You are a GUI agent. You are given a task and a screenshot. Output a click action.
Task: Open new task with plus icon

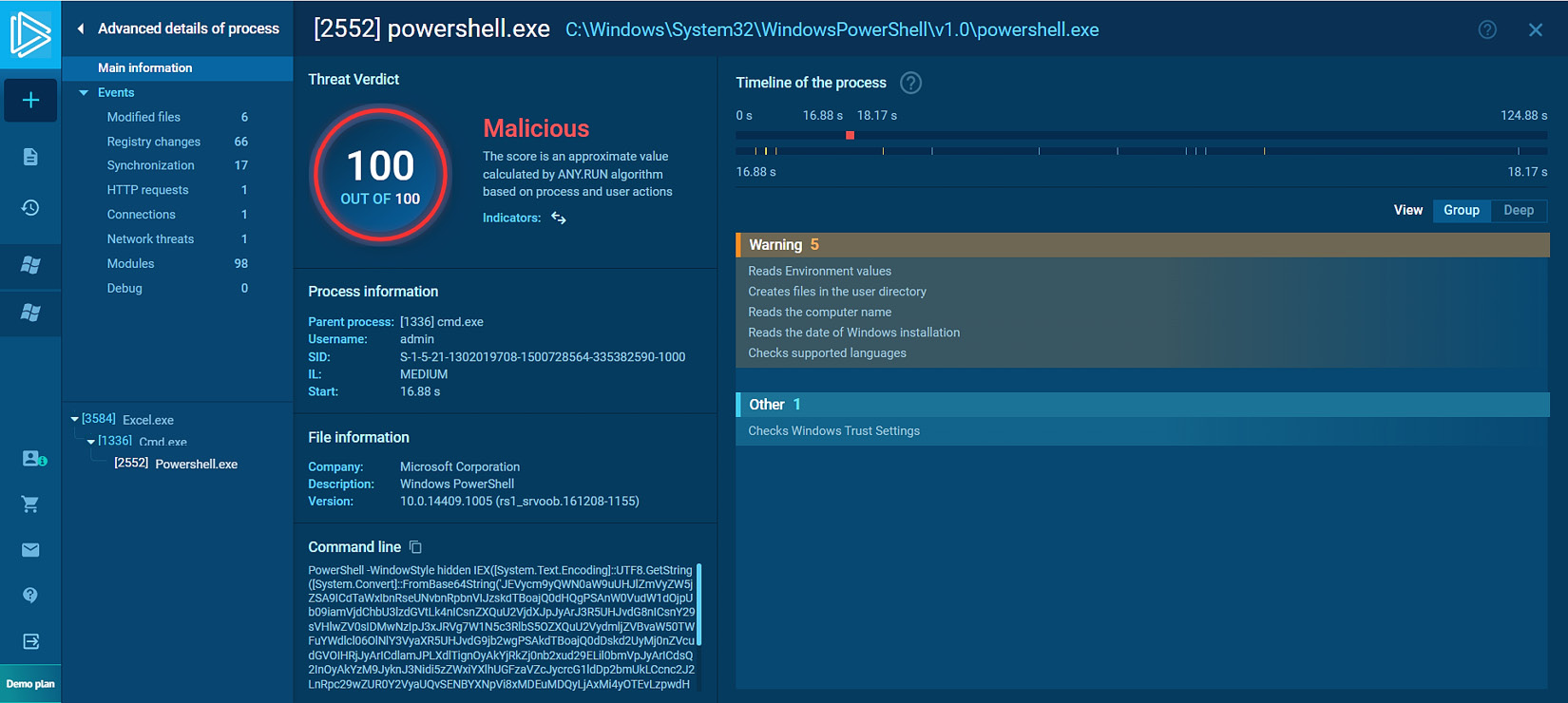click(30, 100)
